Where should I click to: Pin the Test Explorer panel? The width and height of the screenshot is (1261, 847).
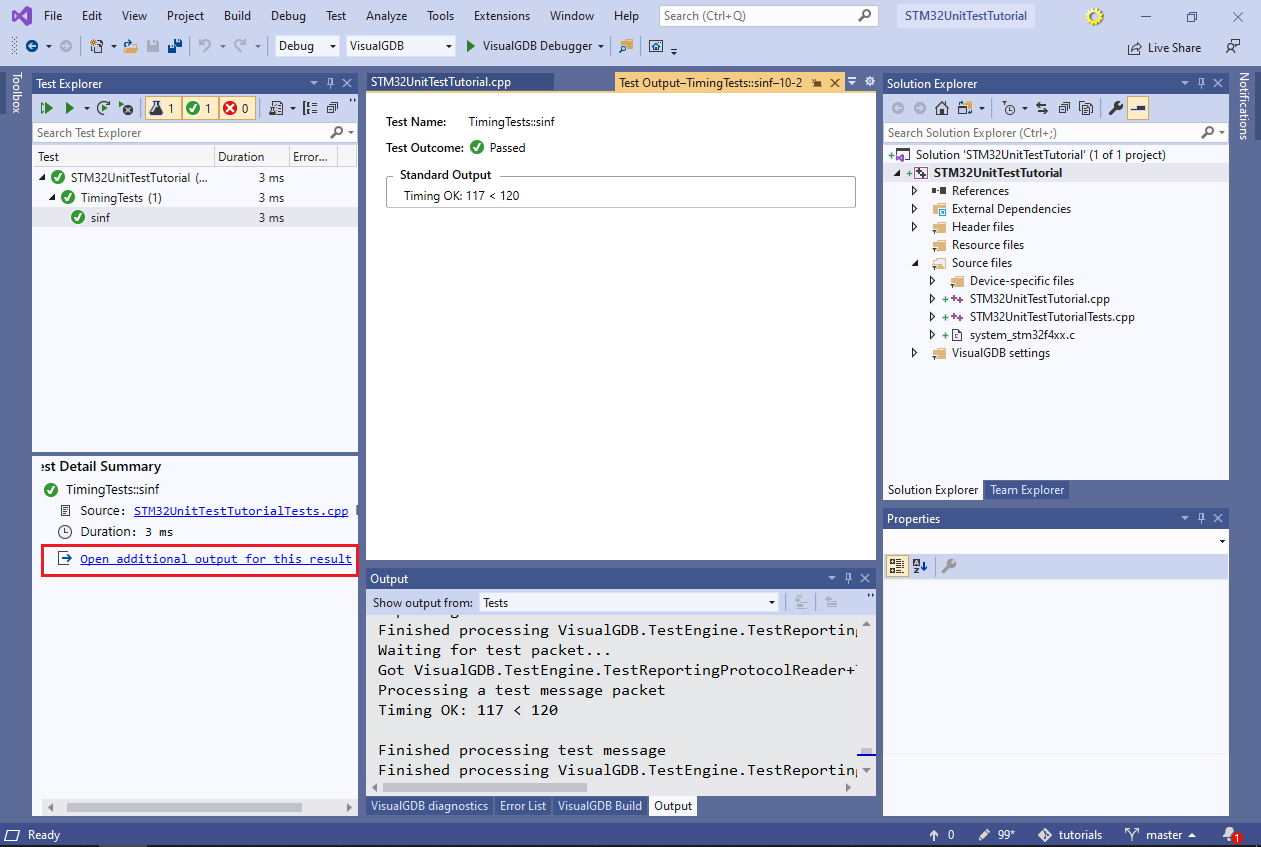tap(331, 83)
